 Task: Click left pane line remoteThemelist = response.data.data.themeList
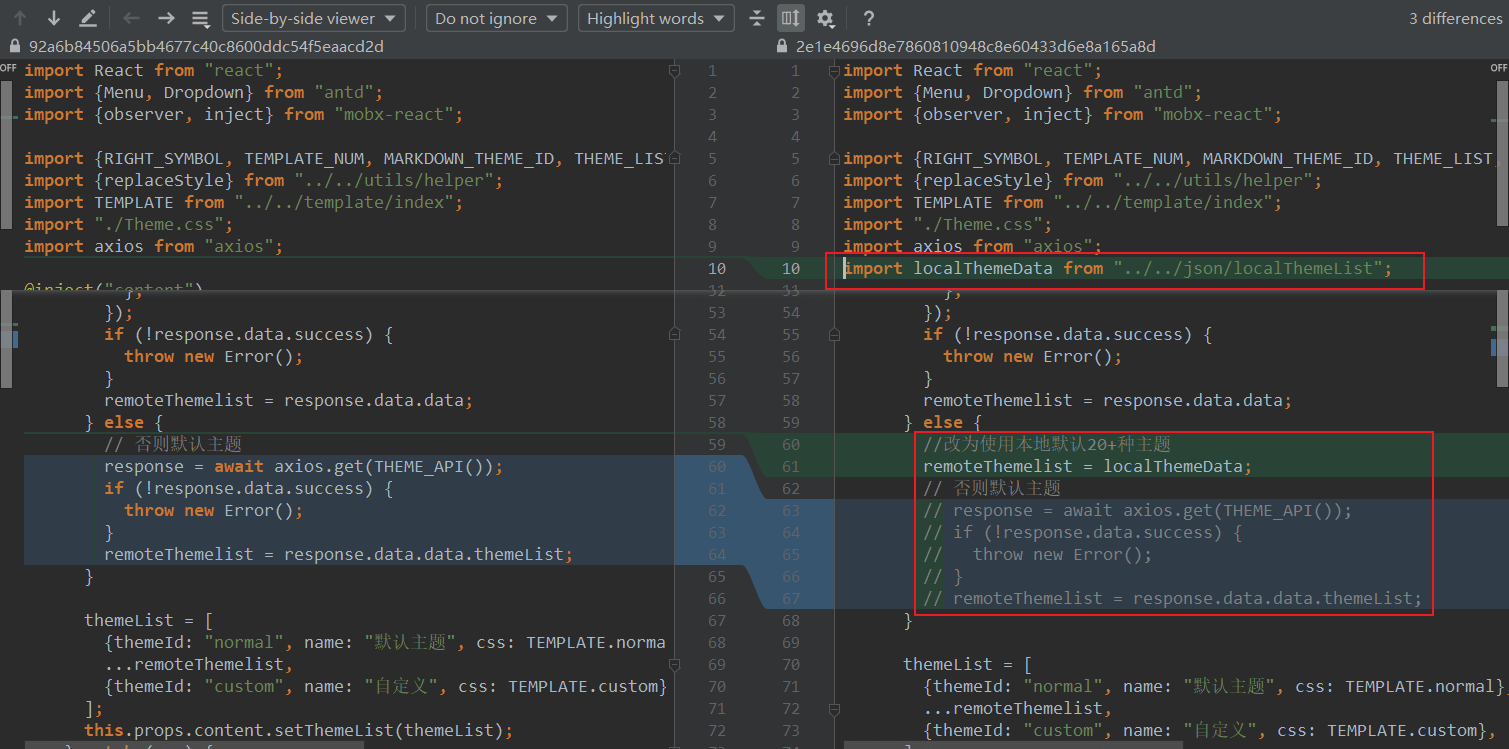tap(338, 554)
